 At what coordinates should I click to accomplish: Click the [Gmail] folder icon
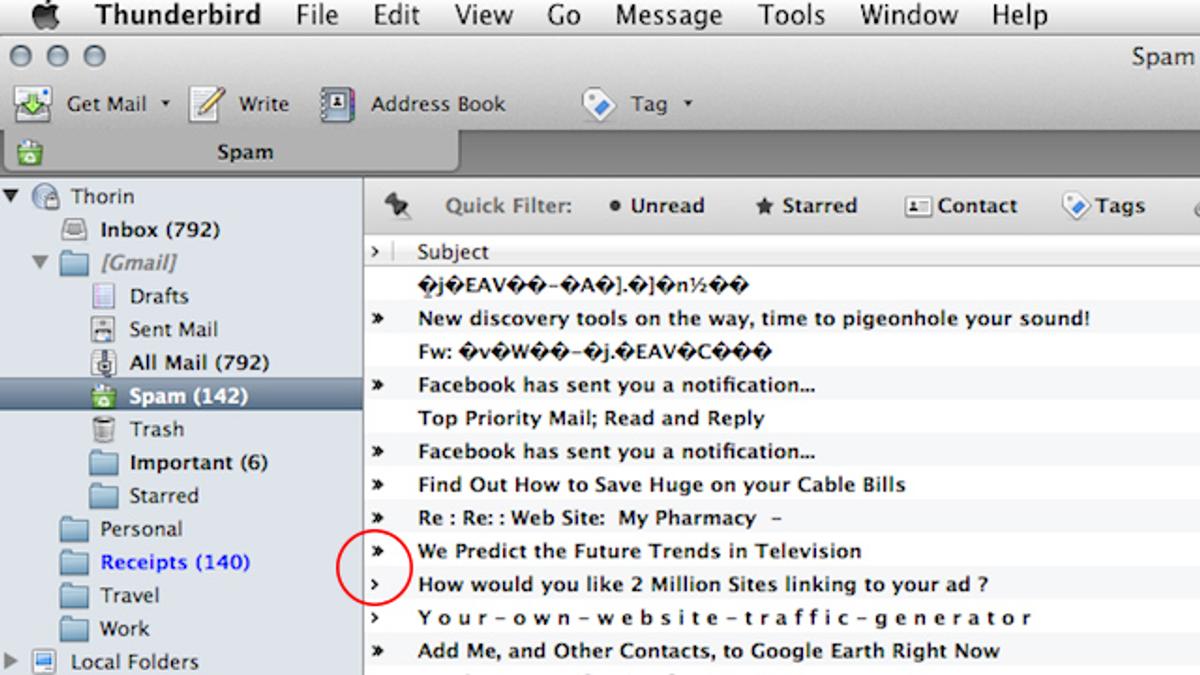(74, 263)
